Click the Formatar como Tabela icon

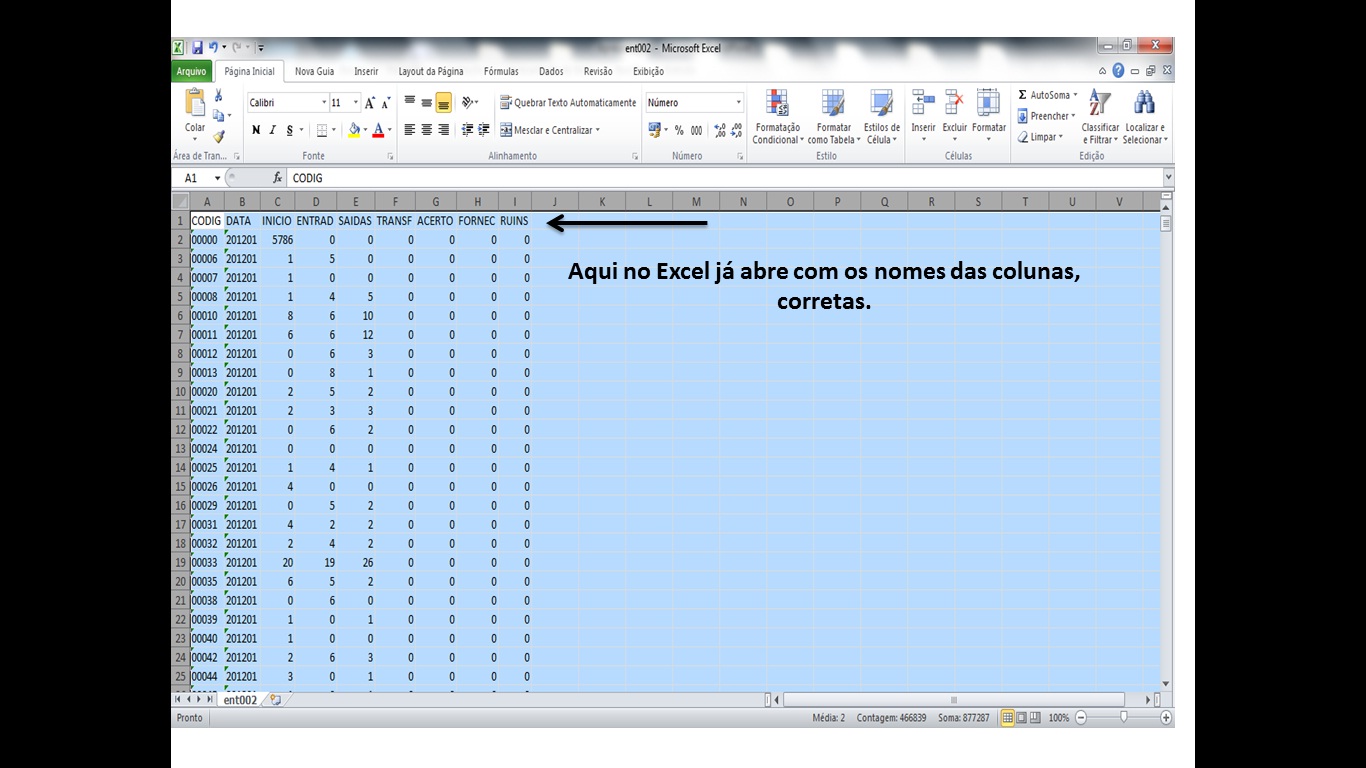pyautogui.click(x=833, y=103)
